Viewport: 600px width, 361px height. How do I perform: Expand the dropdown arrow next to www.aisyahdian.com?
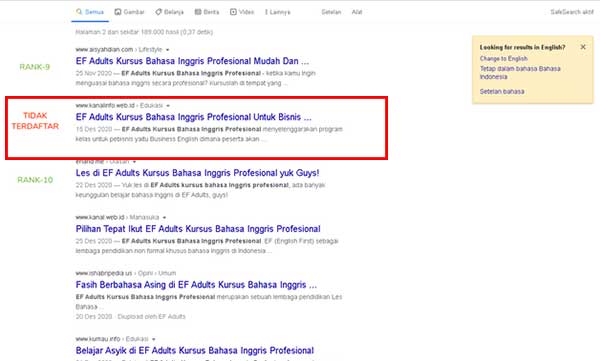[168, 50]
